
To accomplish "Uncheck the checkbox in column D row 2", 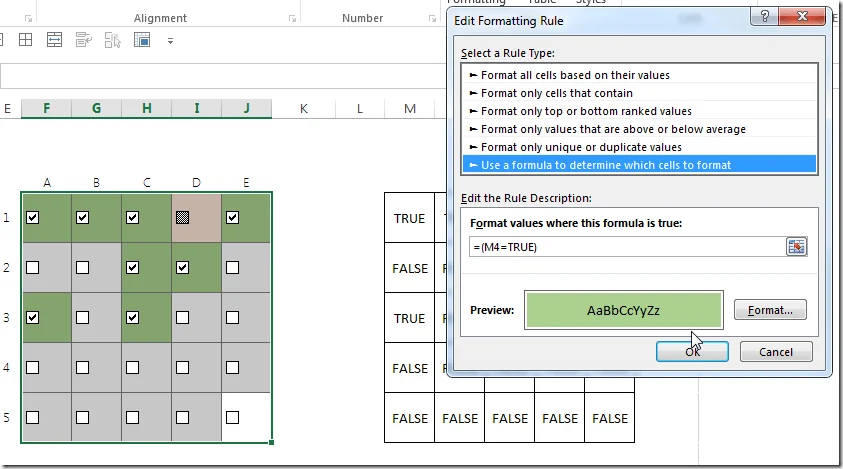I will [x=182, y=267].
